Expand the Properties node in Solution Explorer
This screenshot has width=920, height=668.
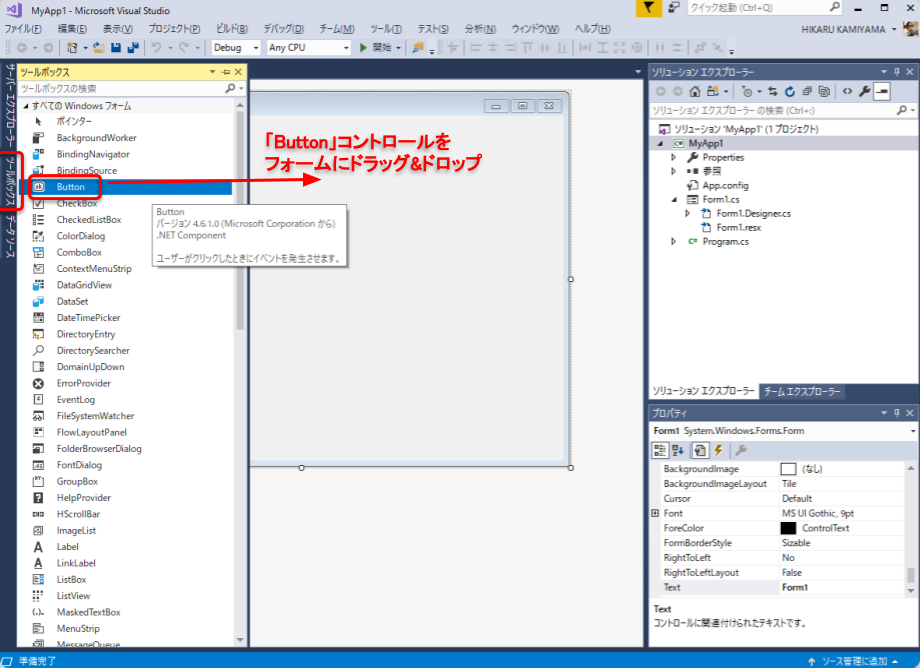[x=674, y=157]
